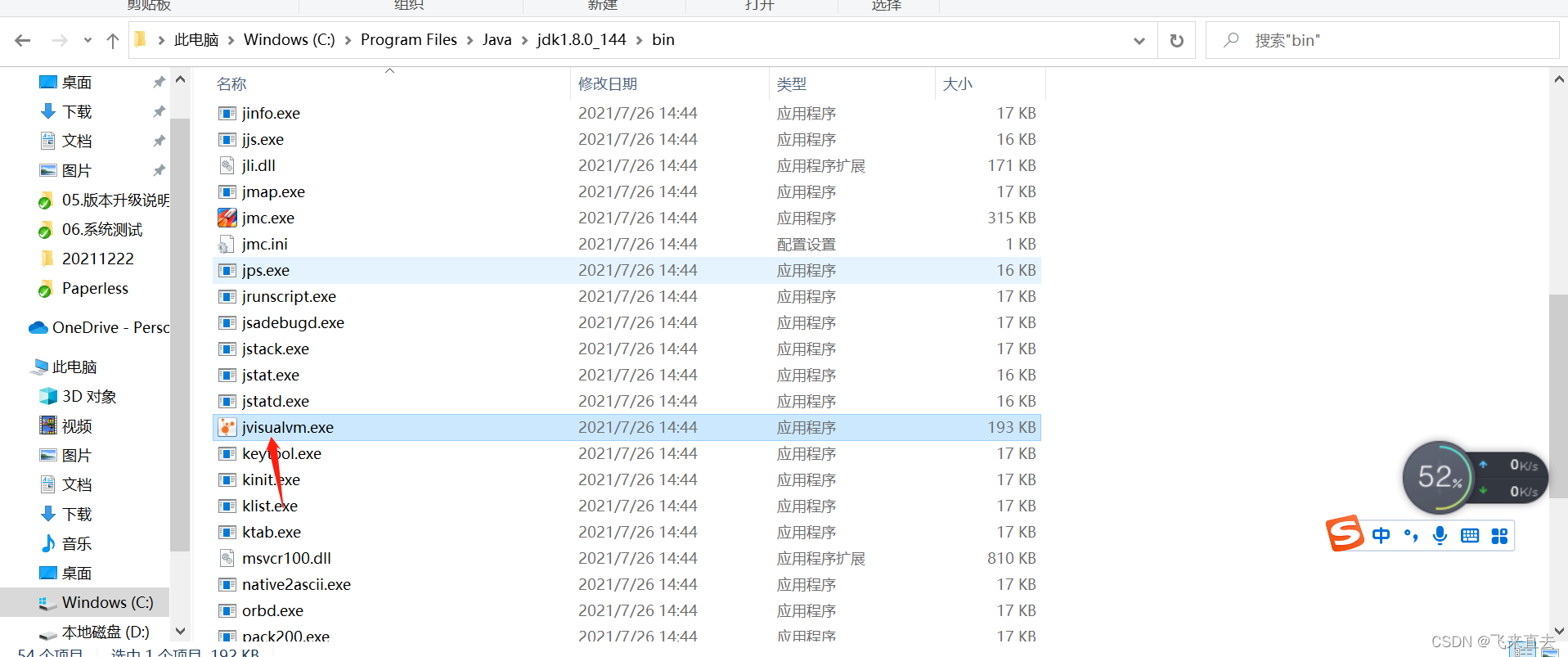Image resolution: width=1568 pixels, height=657 pixels.
Task: Click Sogou input method S logo
Action: [x=1345, y=533]
